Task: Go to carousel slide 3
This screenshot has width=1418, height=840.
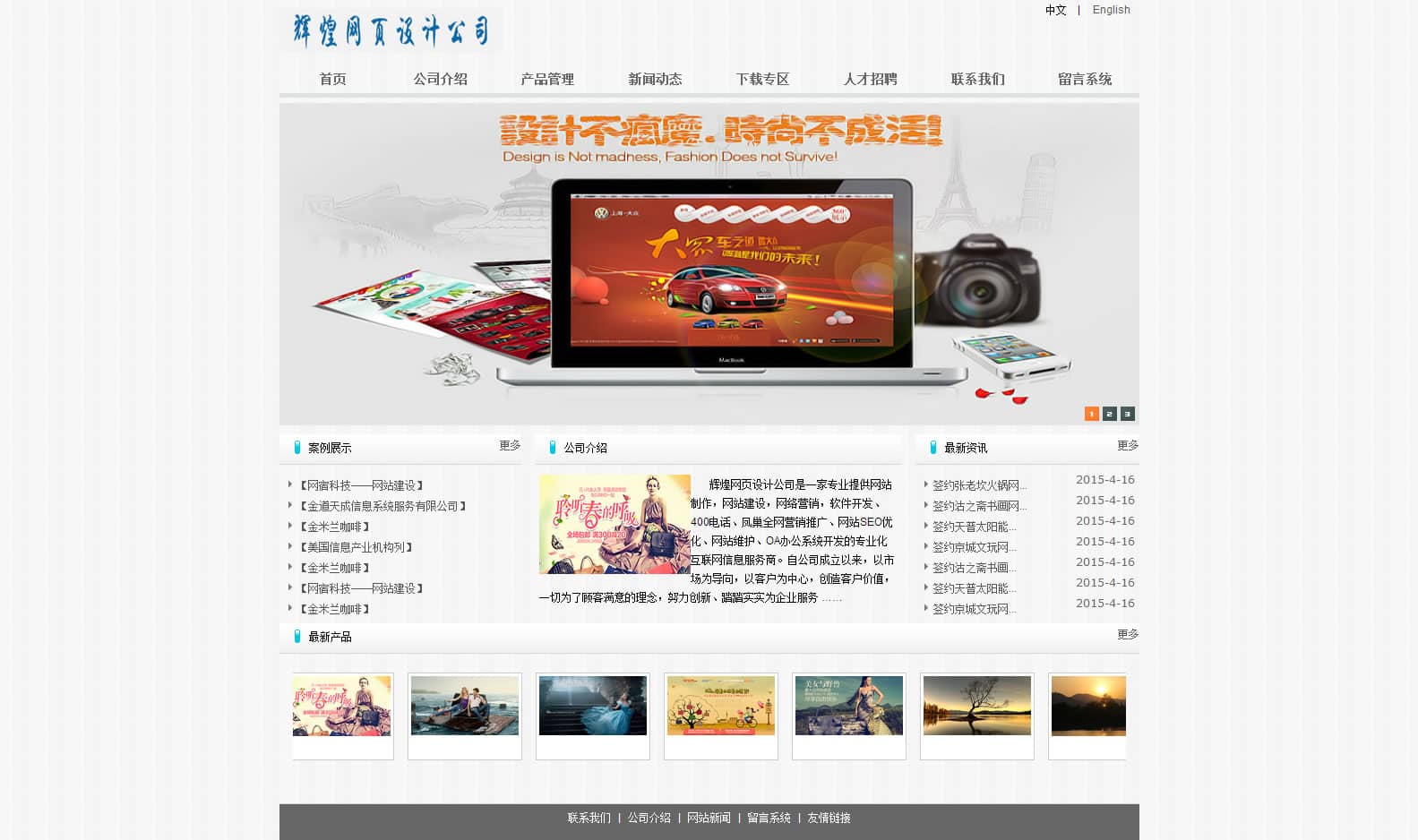Action: point(1127,414)
